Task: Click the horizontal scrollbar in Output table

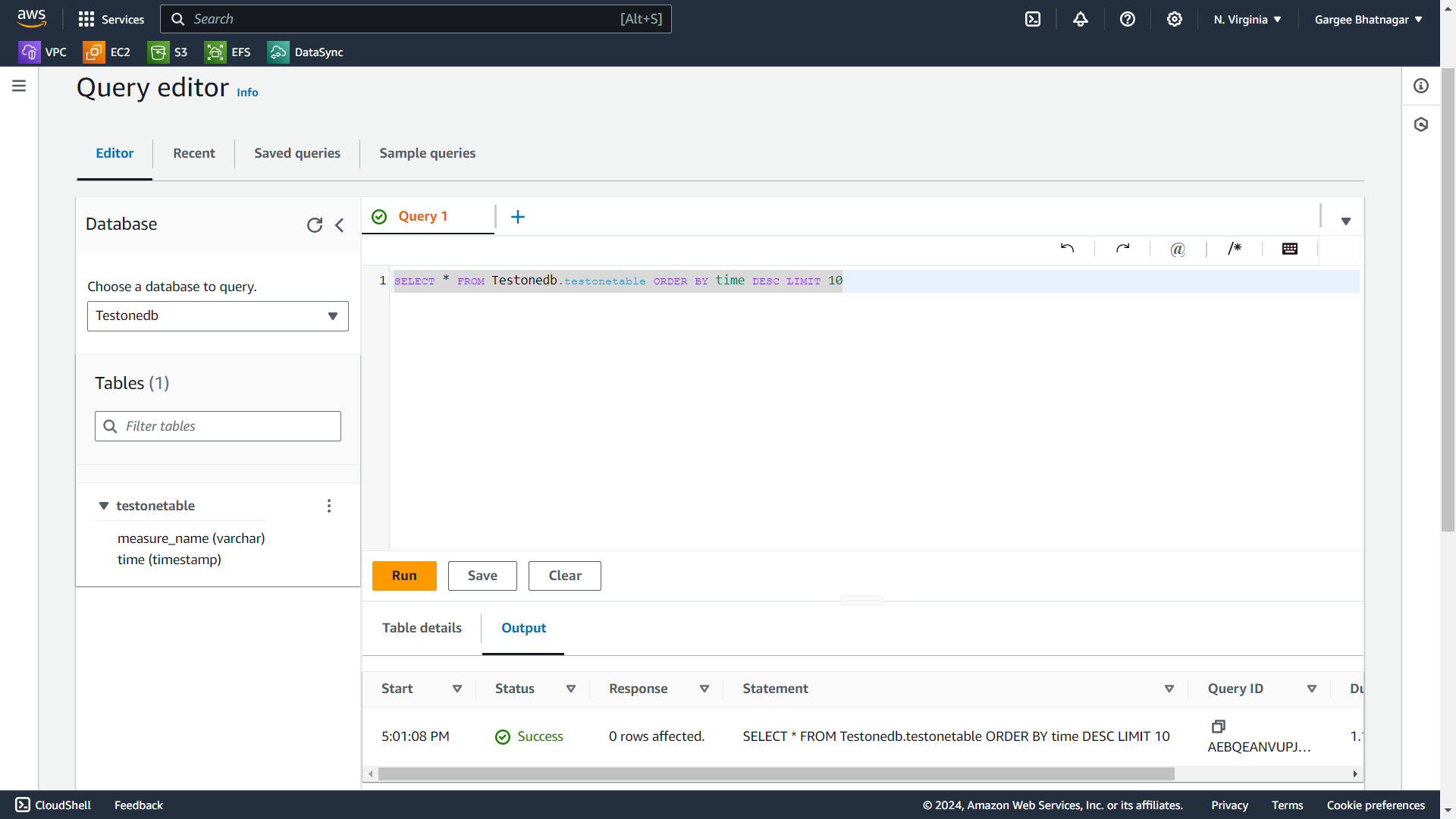Action: (x=775, y=774)
